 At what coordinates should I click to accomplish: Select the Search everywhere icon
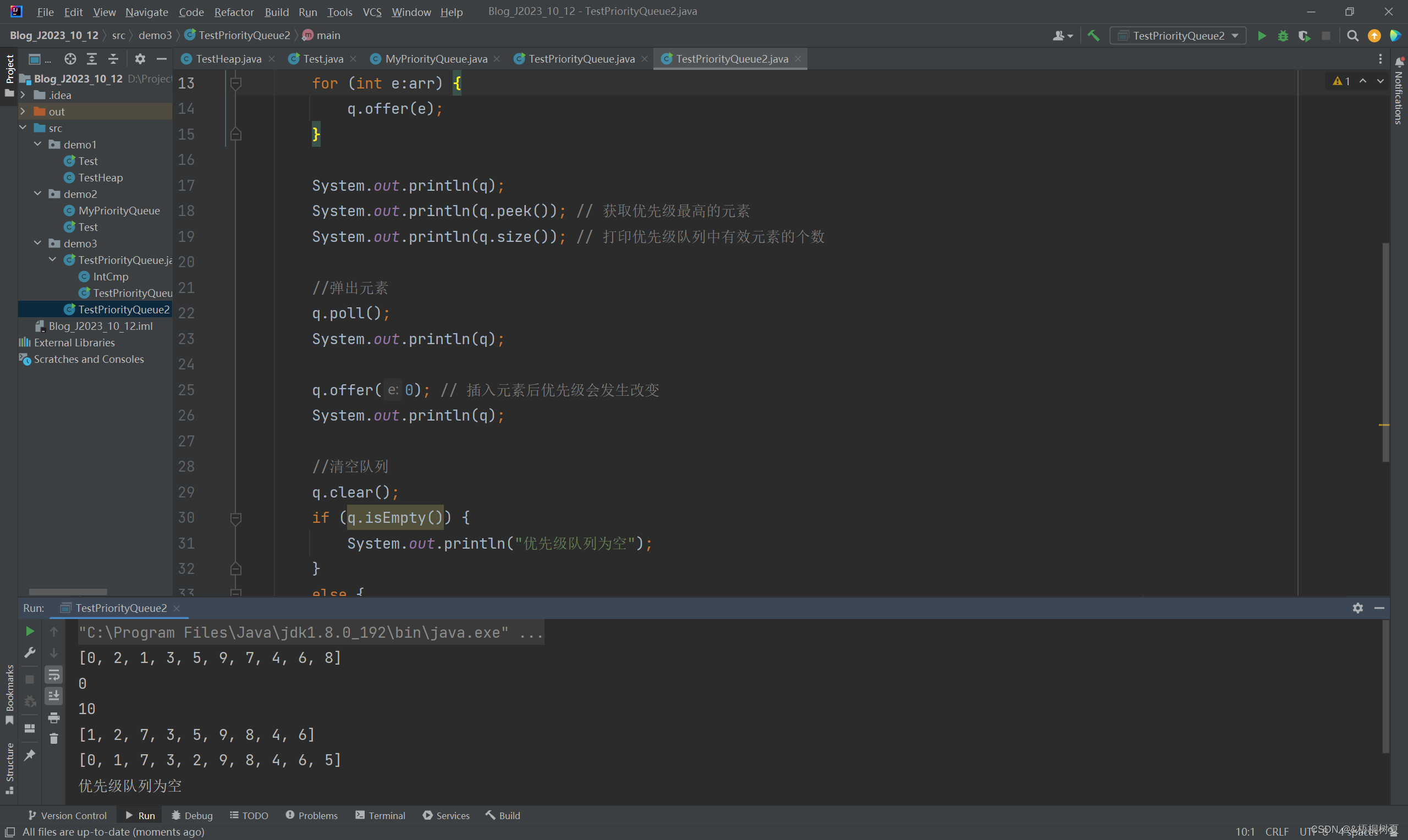[x=1352, y=35]
